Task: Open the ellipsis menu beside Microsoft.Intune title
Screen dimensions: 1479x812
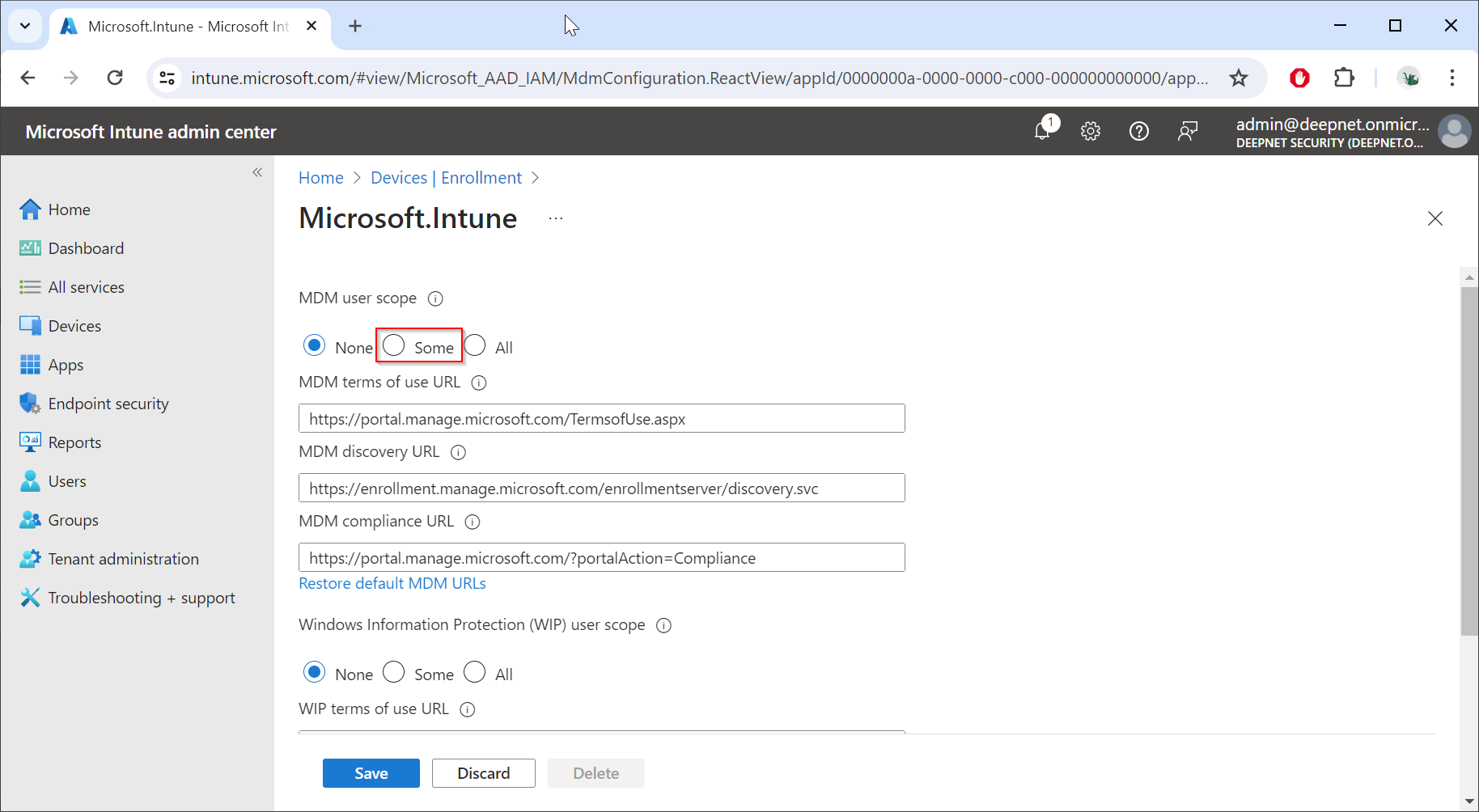Action: coord(555,218)
